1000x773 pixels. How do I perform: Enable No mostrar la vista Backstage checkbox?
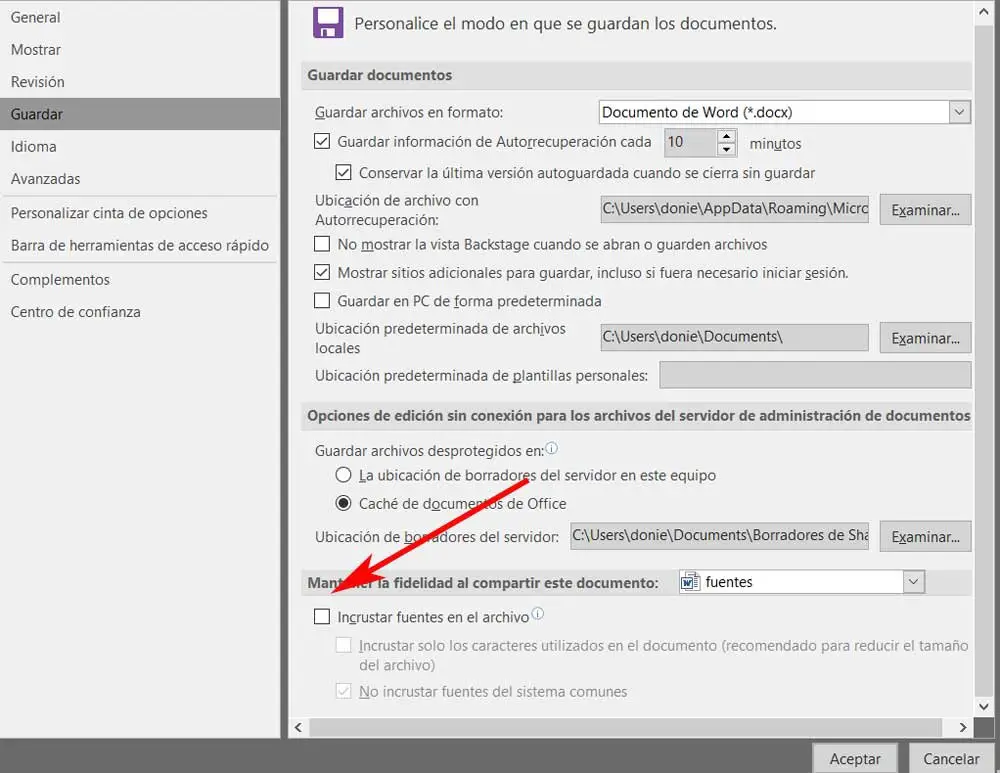(x=322, y=244)
